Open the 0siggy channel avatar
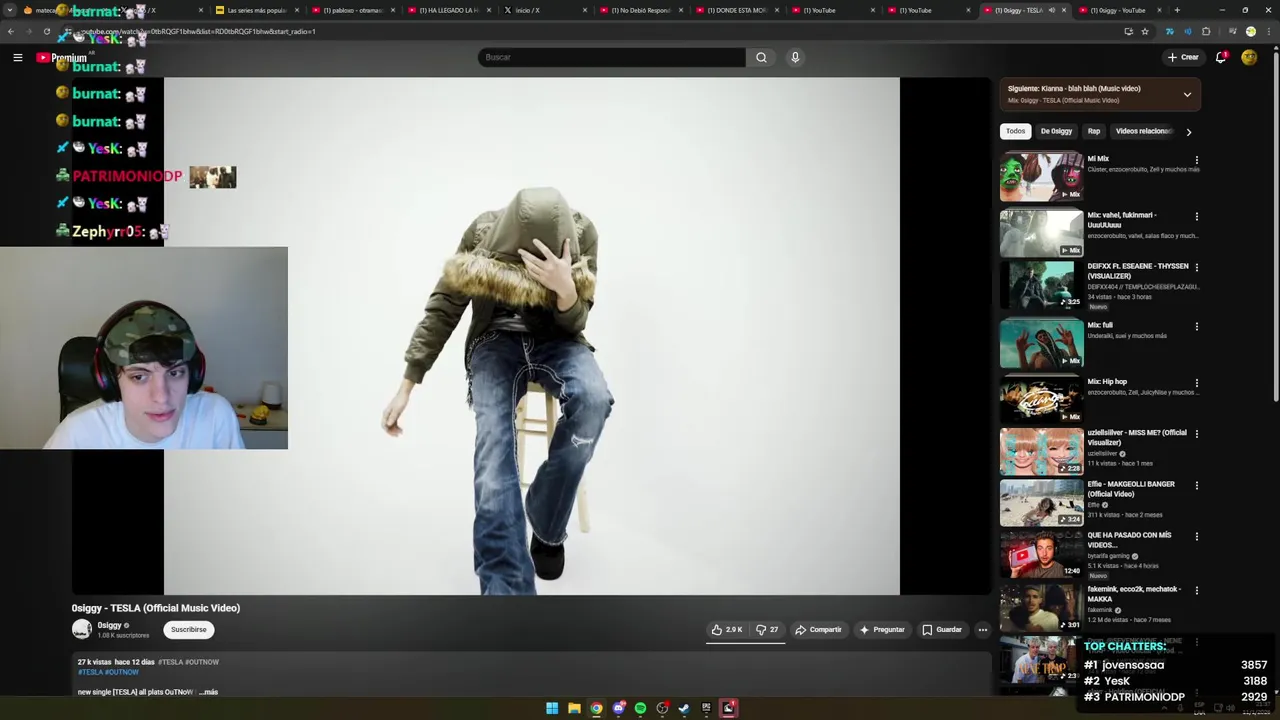This screenshot has height=720, width=1280. (x=82, y=629)
